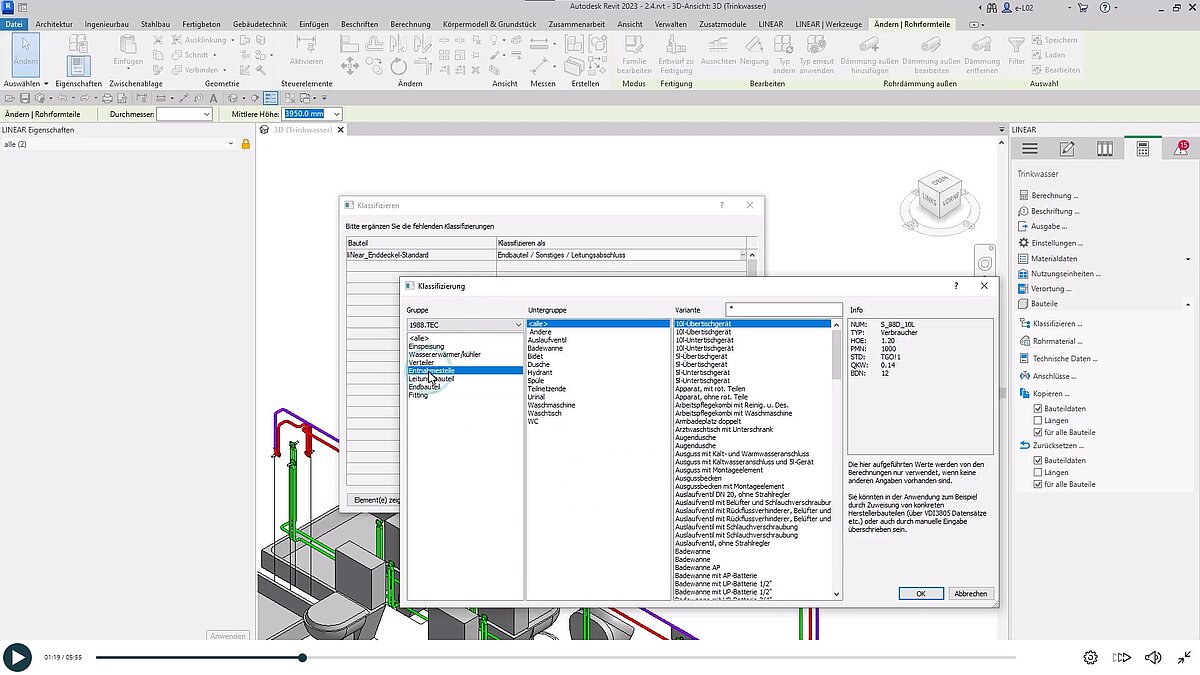The width and height of the screenshot is (1200, 675).
Task: Click the Filter funnel icon in ribbon
Action: point(1017,46)
